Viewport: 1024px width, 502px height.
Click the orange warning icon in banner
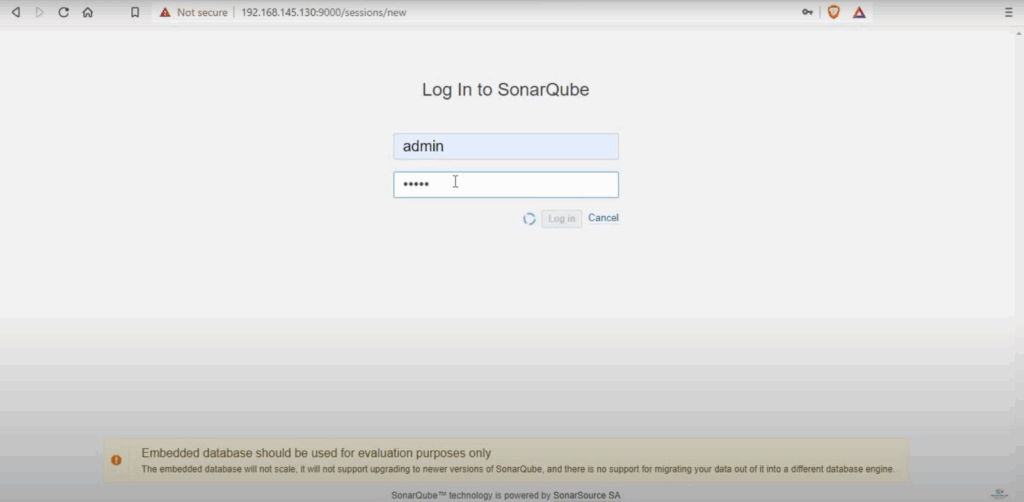[116, 460]
